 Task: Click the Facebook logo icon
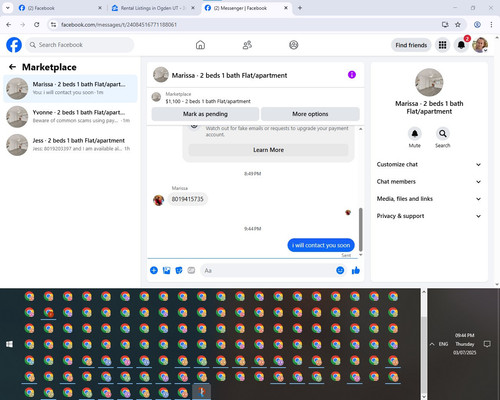(x=14, y=45)
